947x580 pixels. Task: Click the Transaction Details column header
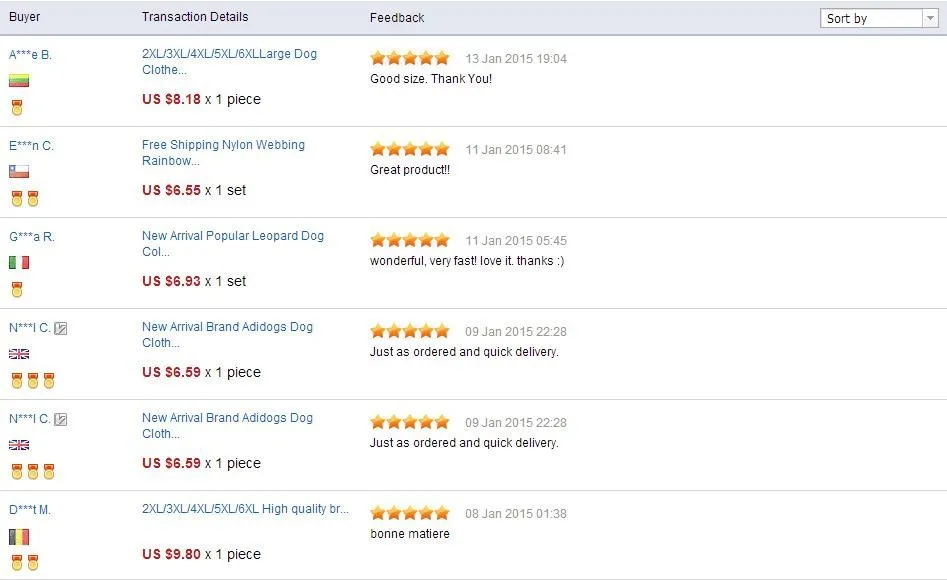point(195,17)
